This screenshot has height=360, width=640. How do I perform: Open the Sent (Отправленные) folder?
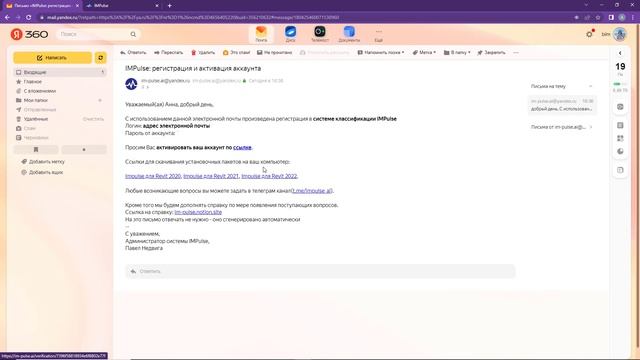point(40,110)
